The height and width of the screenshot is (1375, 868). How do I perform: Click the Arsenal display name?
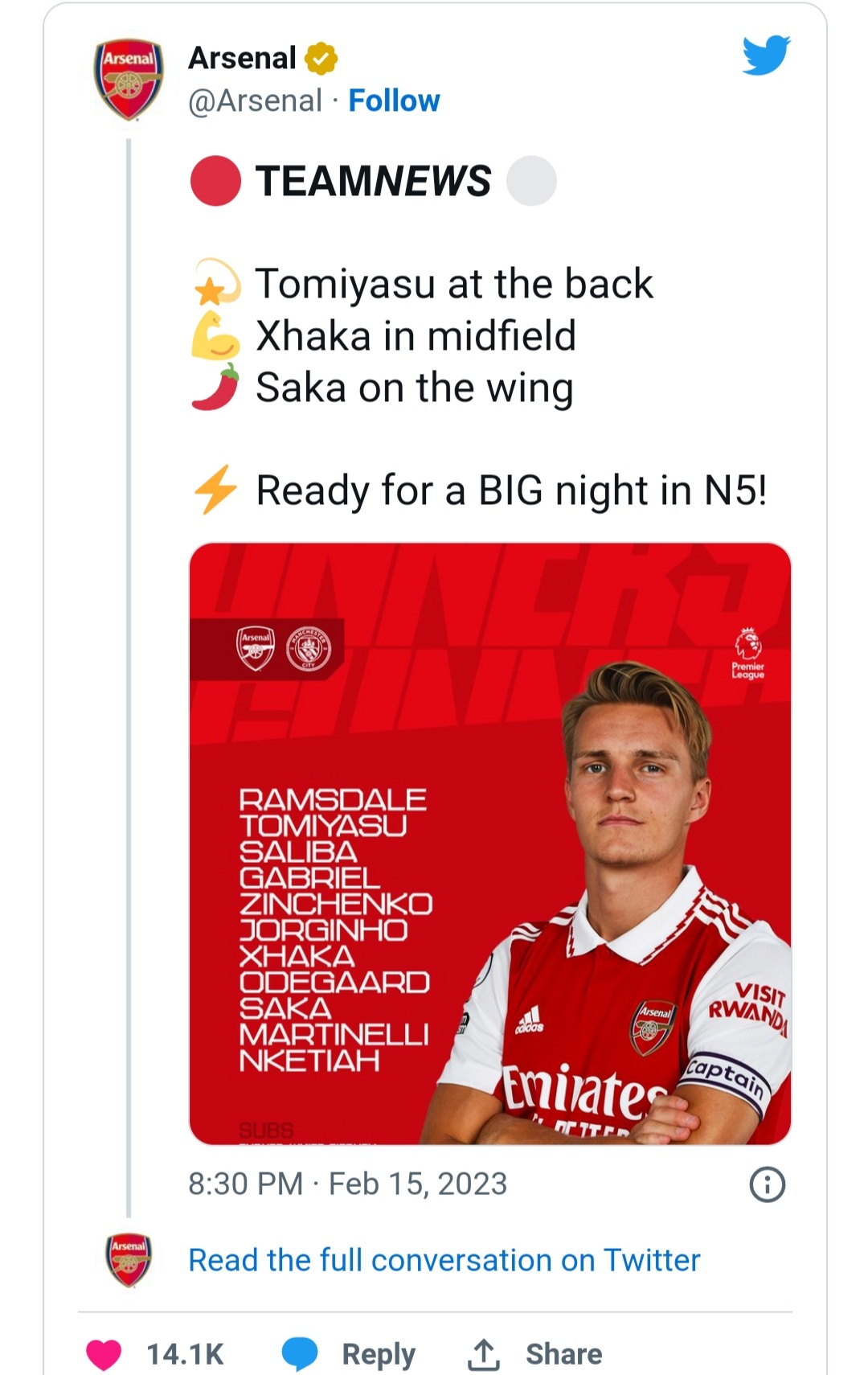pos(242,58)
